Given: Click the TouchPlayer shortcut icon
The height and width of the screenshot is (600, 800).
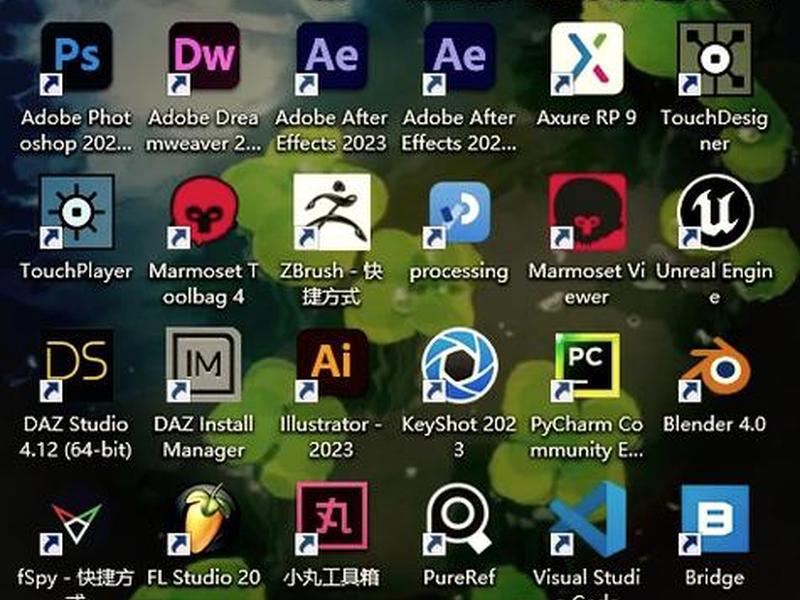Looking at the screenshot, I should 77,211.
